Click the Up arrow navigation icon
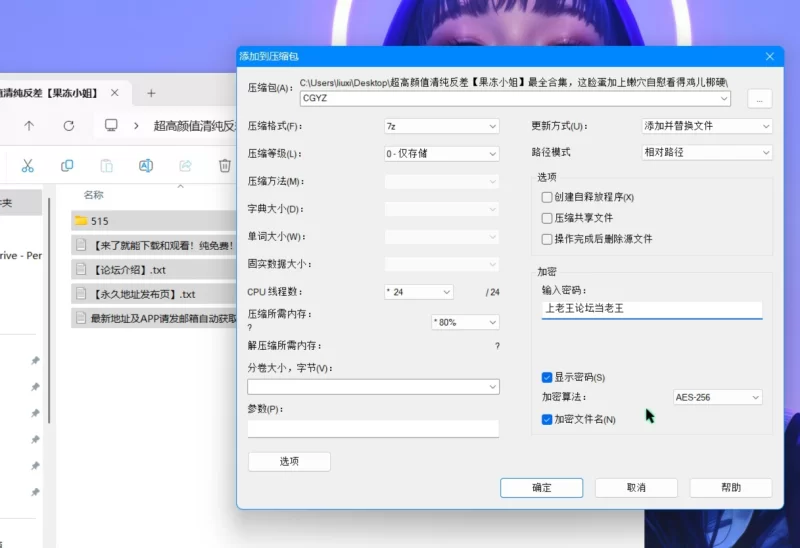The width and height of the screenshot is (800, 548). click(29, 126)
